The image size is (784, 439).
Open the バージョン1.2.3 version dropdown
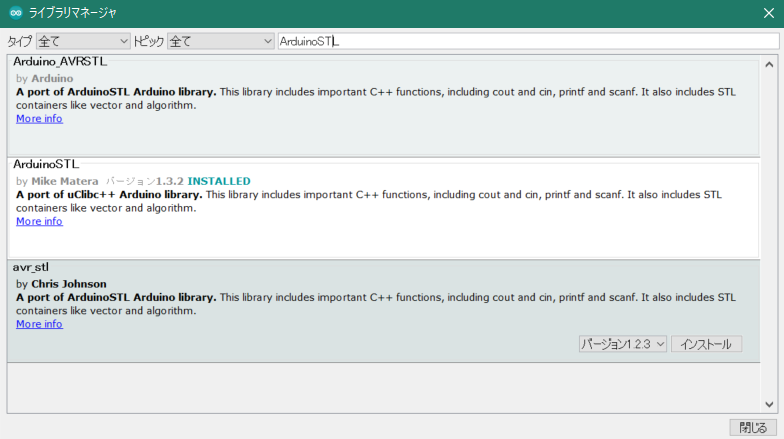tap(622, 344)
